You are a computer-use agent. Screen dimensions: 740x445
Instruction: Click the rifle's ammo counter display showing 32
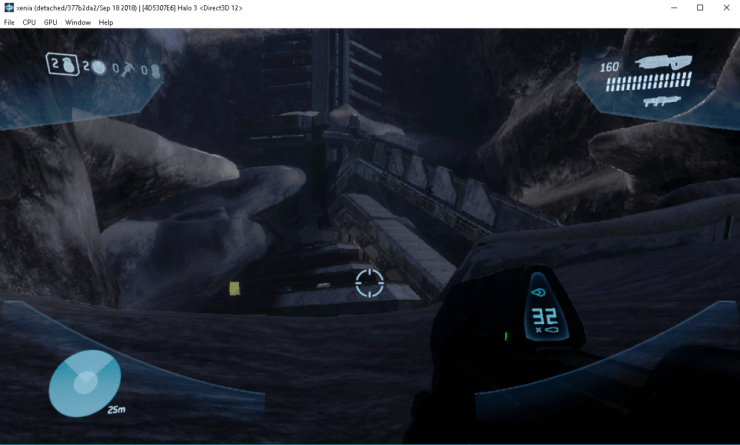point(545,317)
